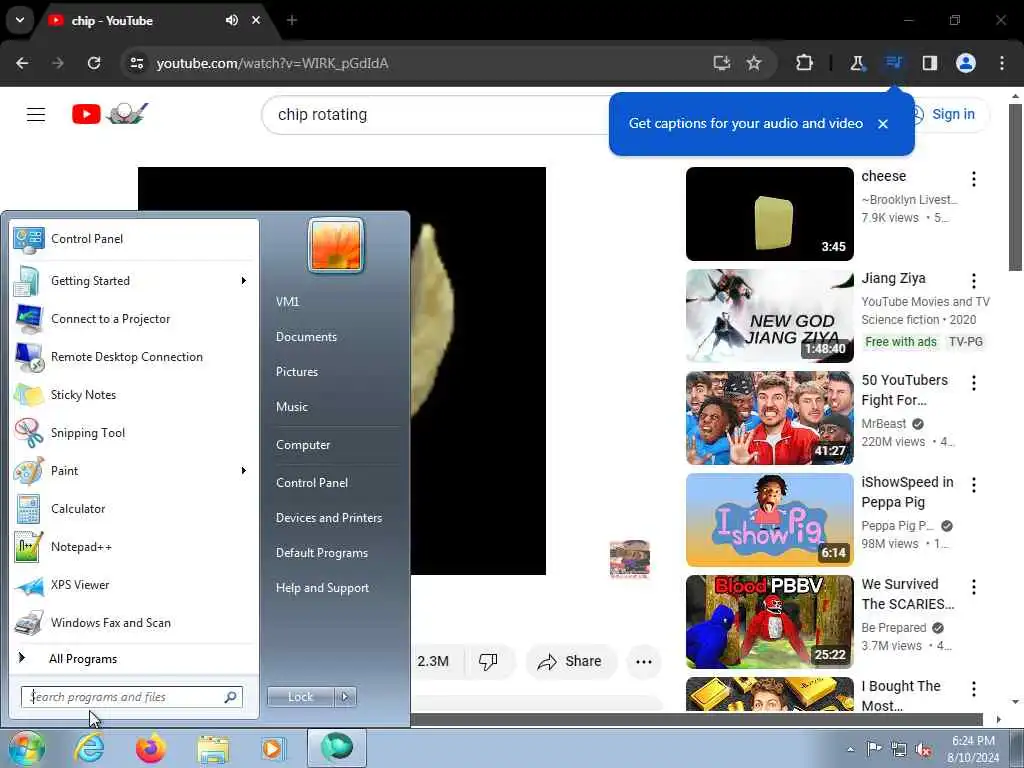This screenshot has width=1024, height=768.
Task: Open Chrome tab search dropdown
Action: [x=20, y=20]
